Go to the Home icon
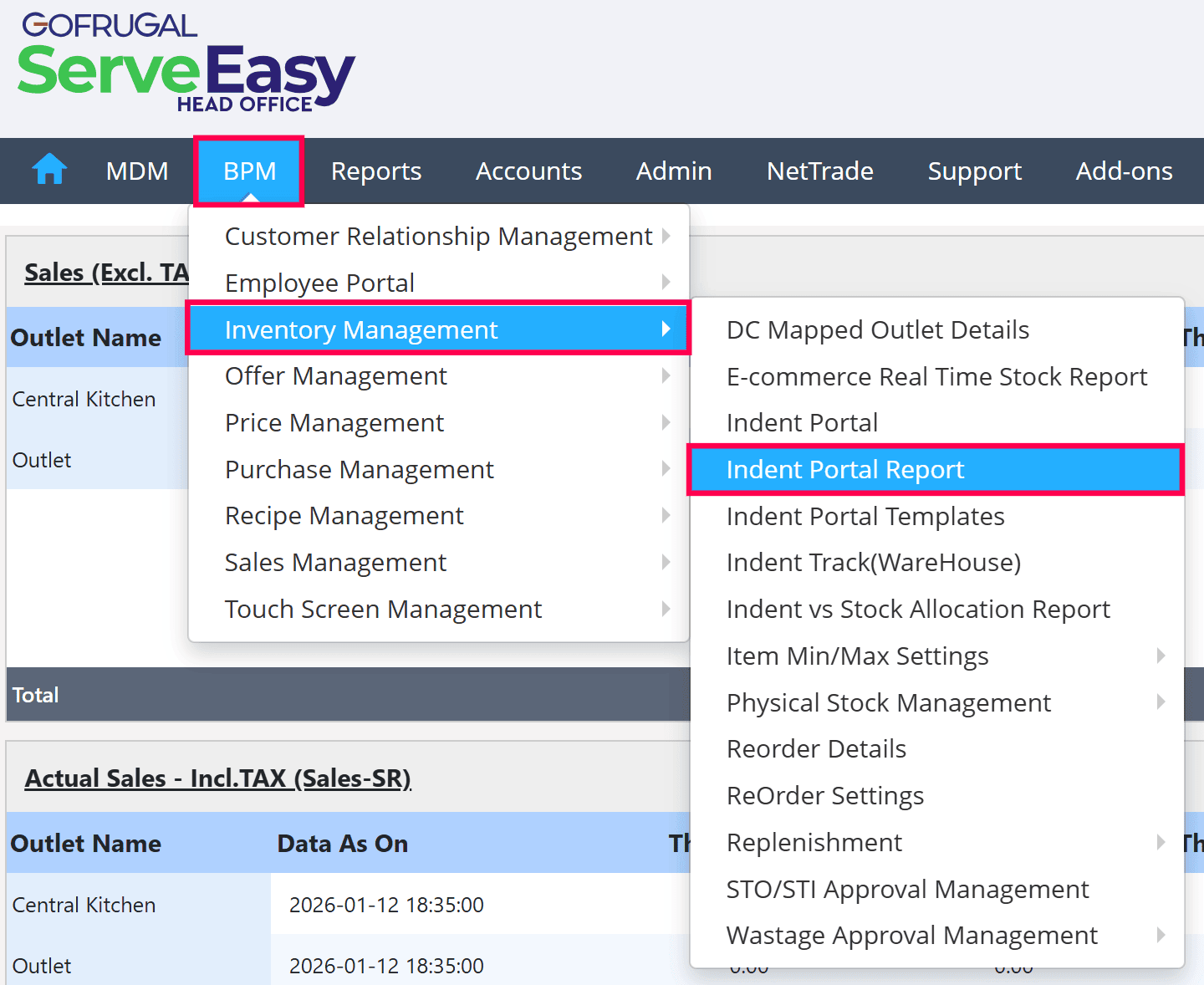 point(49,170)
